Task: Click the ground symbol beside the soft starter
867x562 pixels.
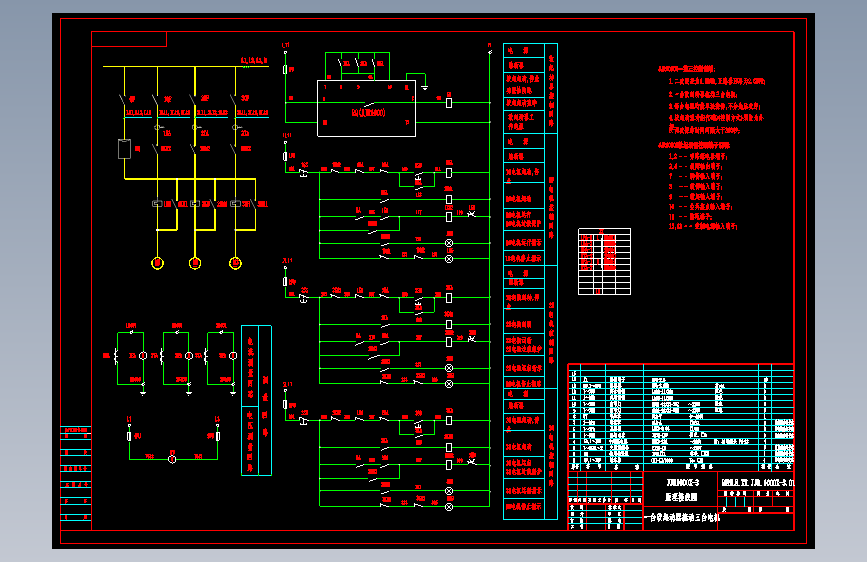Action: [x=424, y=87]
